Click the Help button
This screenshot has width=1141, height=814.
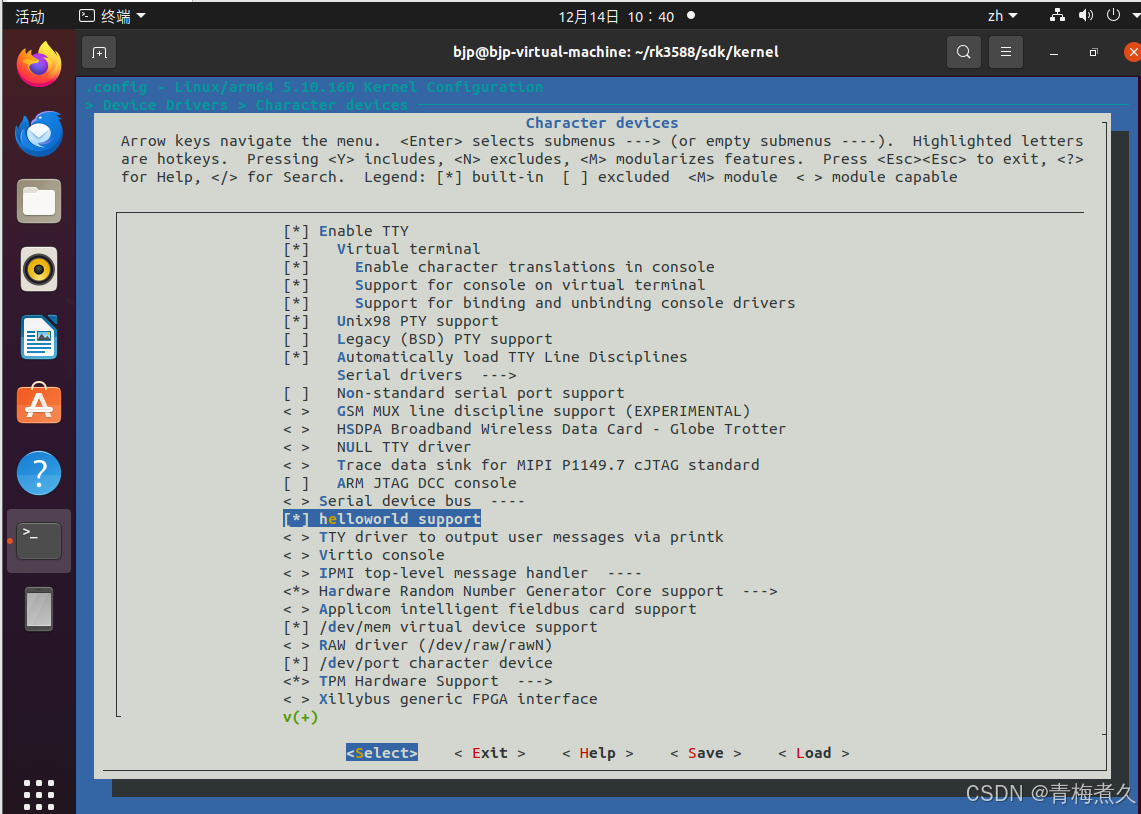coord(597,753)
